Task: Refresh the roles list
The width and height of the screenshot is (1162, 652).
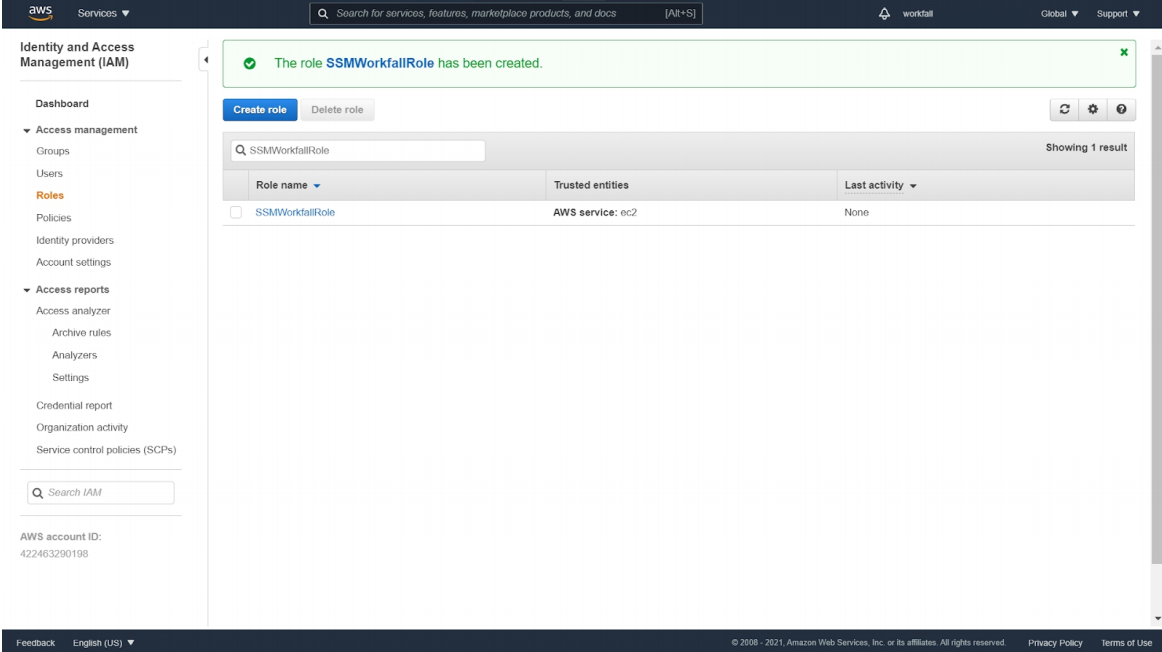Action: 1064,110
